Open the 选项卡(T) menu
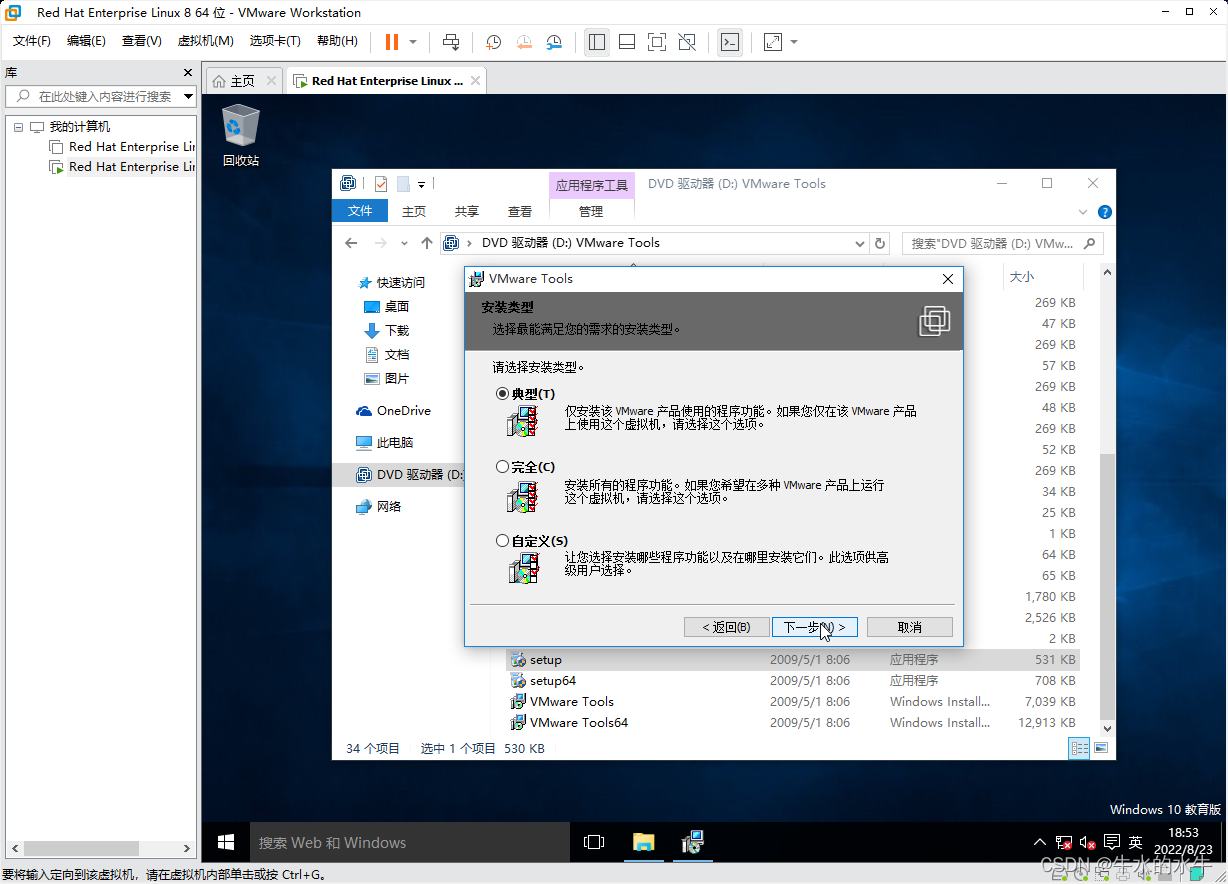The width and height of the screenshot is (1228, 884). point(275,41)
